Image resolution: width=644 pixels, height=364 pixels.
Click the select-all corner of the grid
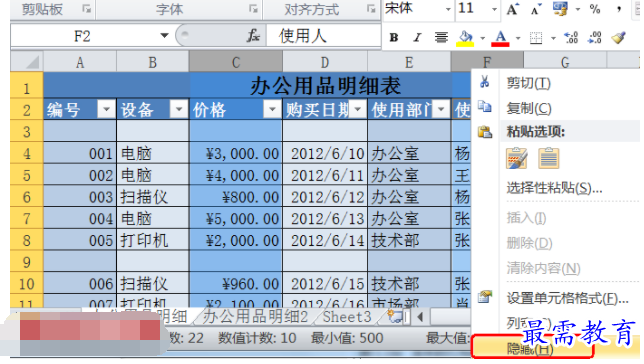27,62
